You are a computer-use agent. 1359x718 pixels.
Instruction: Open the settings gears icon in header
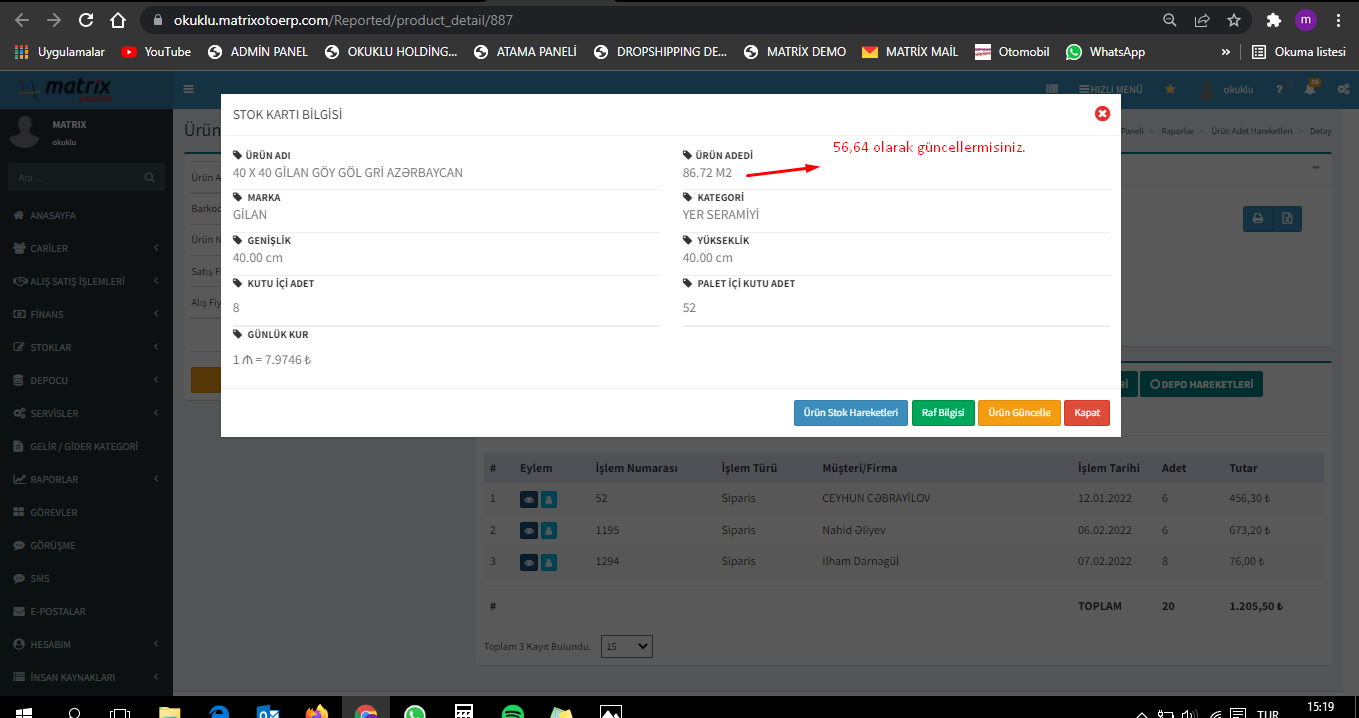tap(1343, 89)
